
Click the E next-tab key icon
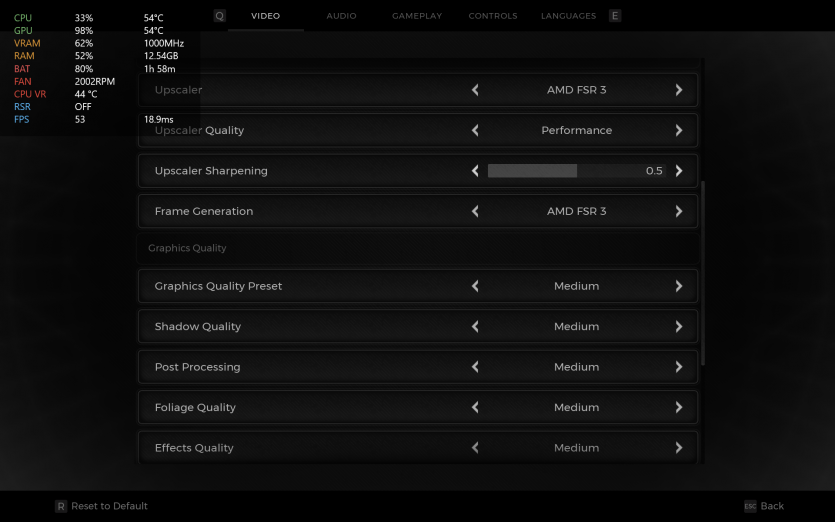tap(614, 16)
